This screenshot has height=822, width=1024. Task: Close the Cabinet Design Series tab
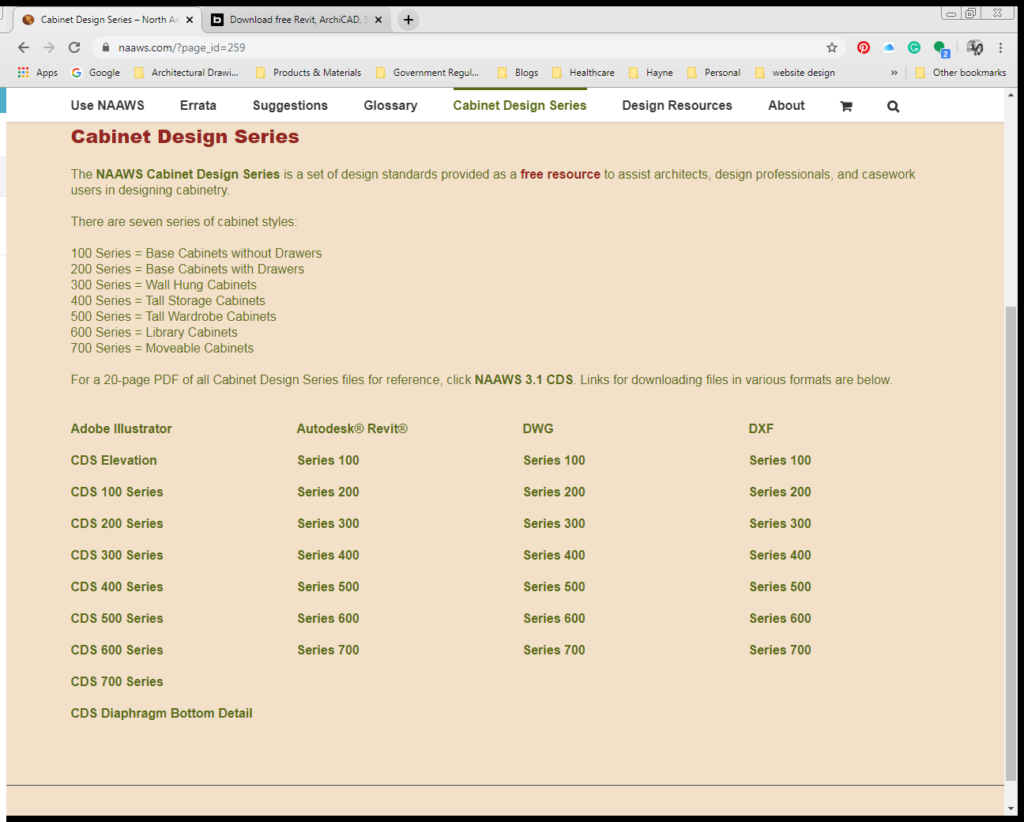[189, 20]
